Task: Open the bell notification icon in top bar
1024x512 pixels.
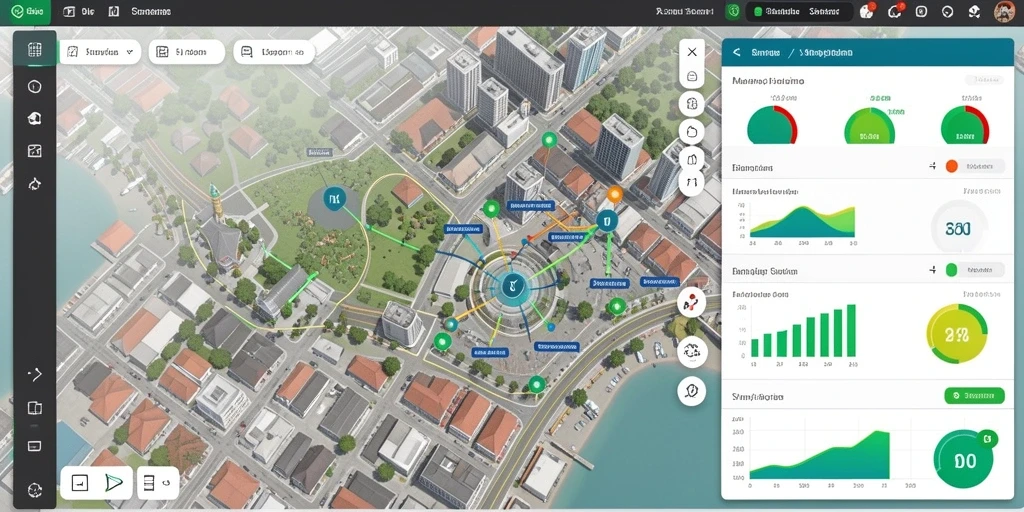Action: [x=894, y=11]
